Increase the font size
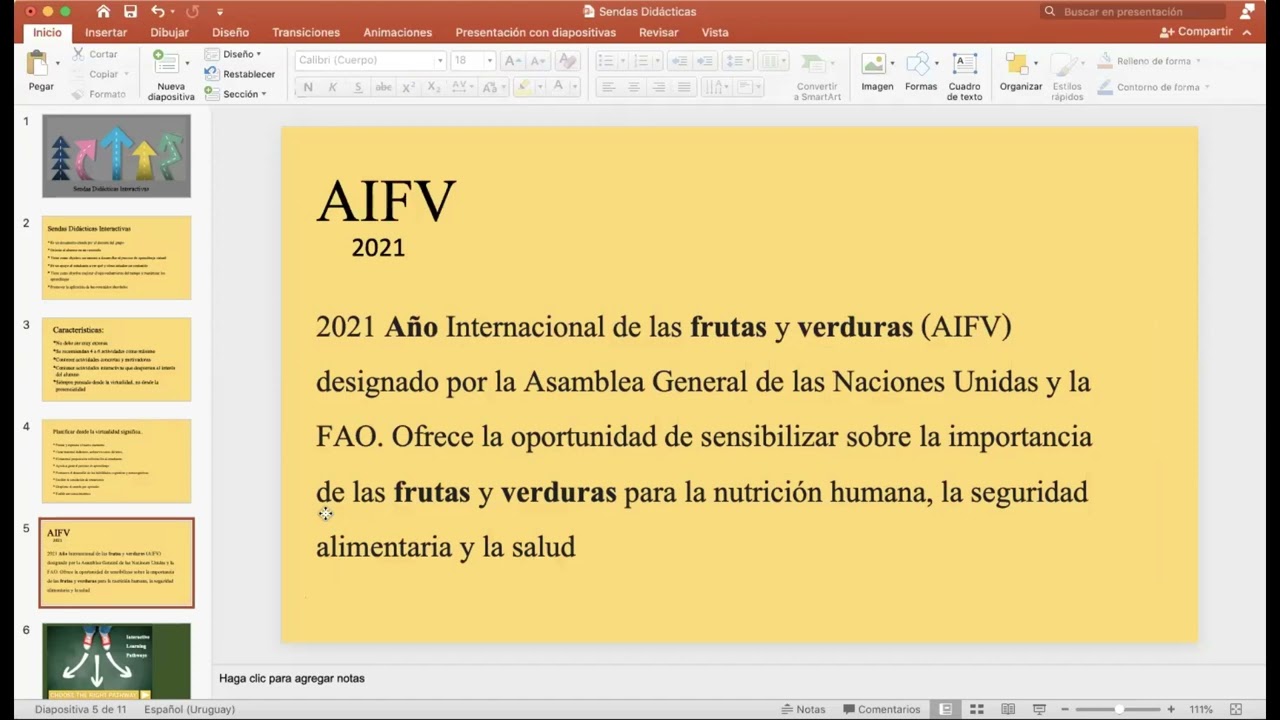This screenshot has height=720, width=1280. pos(513,61)
